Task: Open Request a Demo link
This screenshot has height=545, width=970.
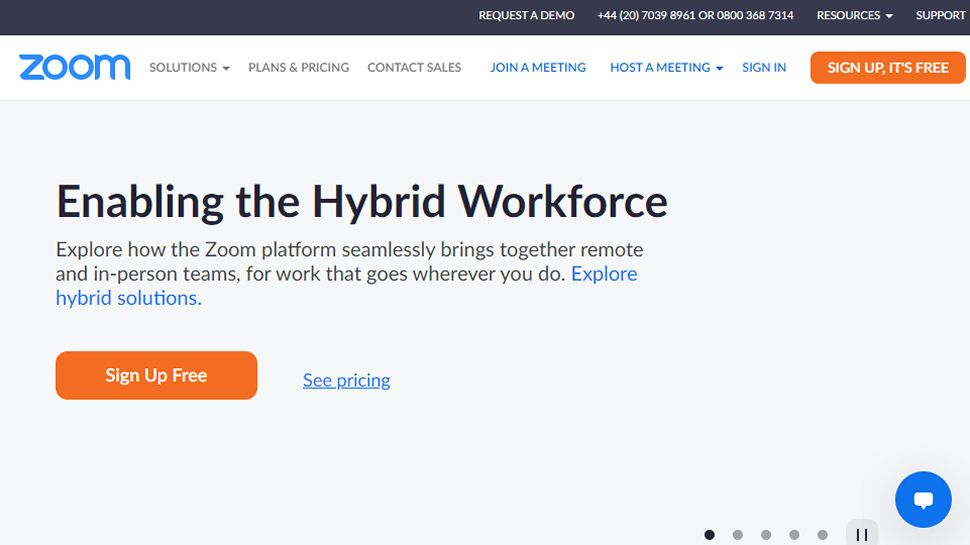Action: click(x=526, y=15)
